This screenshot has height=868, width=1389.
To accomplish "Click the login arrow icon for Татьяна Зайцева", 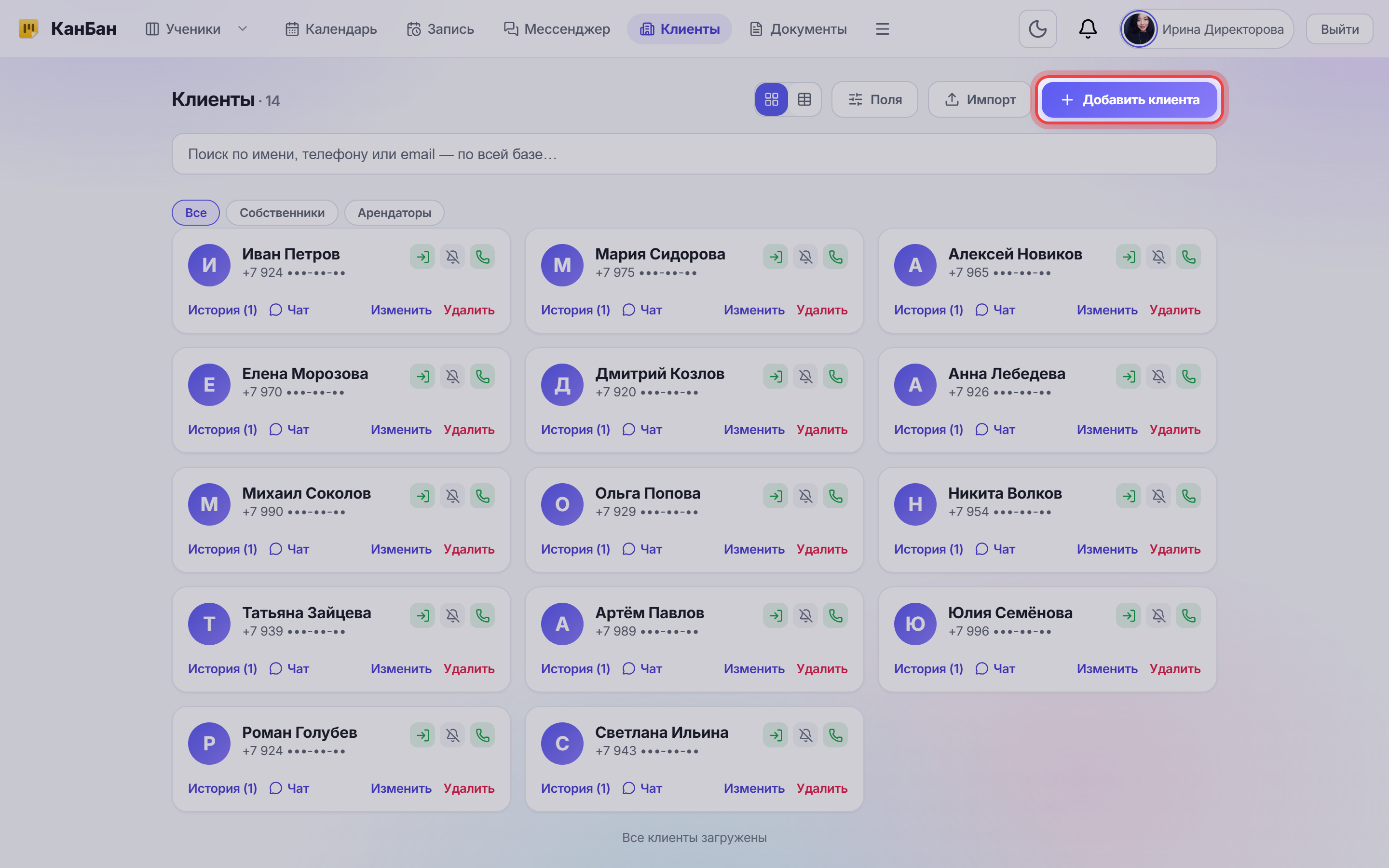I will 422,615.
